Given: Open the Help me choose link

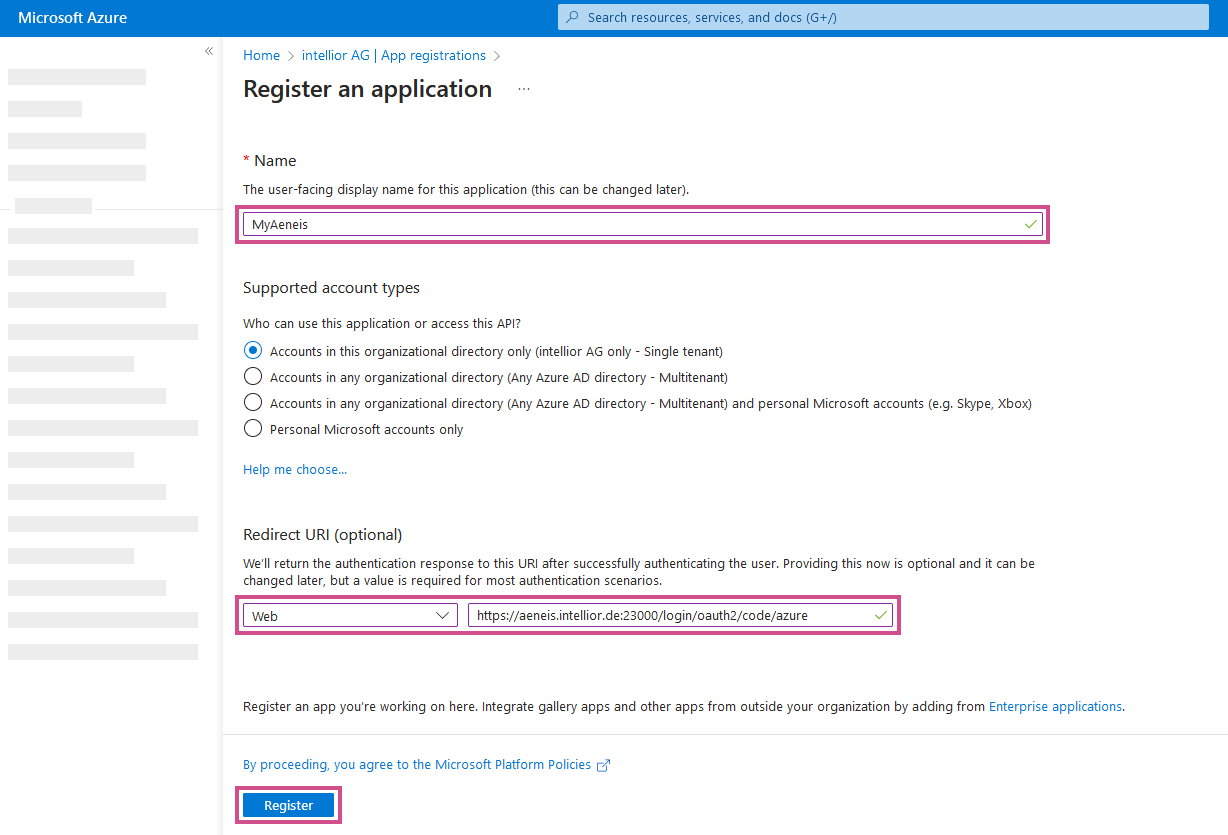Looking at the screenshot, I should tap(295, 469).
